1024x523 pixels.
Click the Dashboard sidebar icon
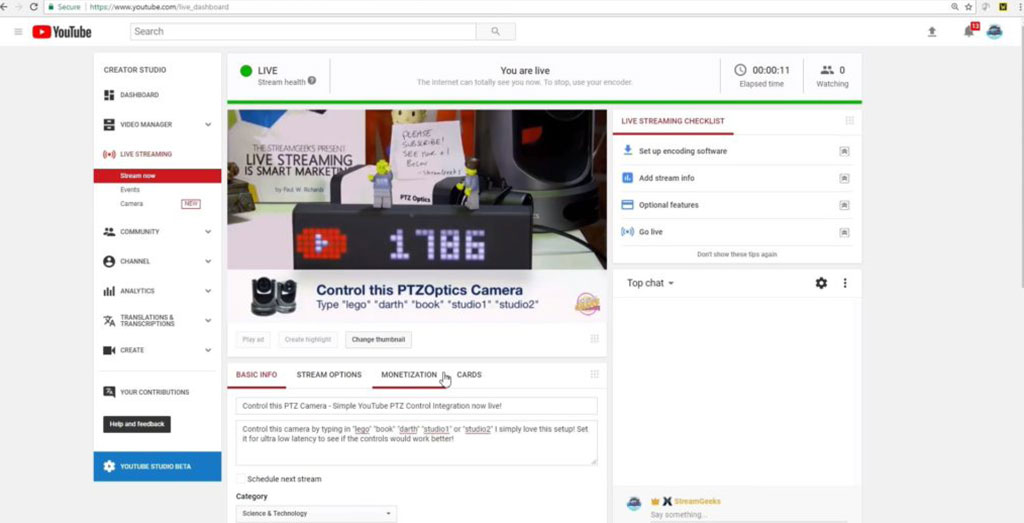point(109,95)
